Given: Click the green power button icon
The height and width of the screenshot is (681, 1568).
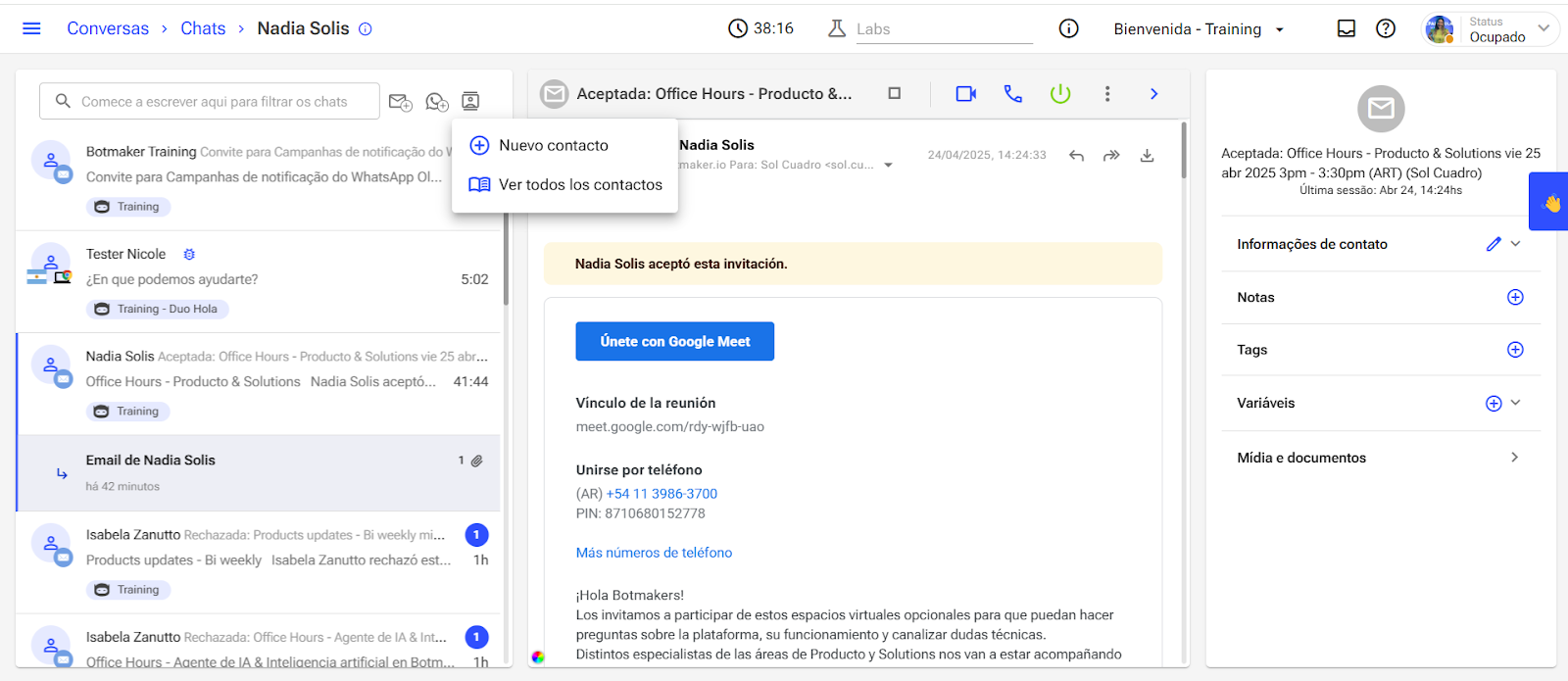Looking at the screenshot, I should coord(1060,94).
